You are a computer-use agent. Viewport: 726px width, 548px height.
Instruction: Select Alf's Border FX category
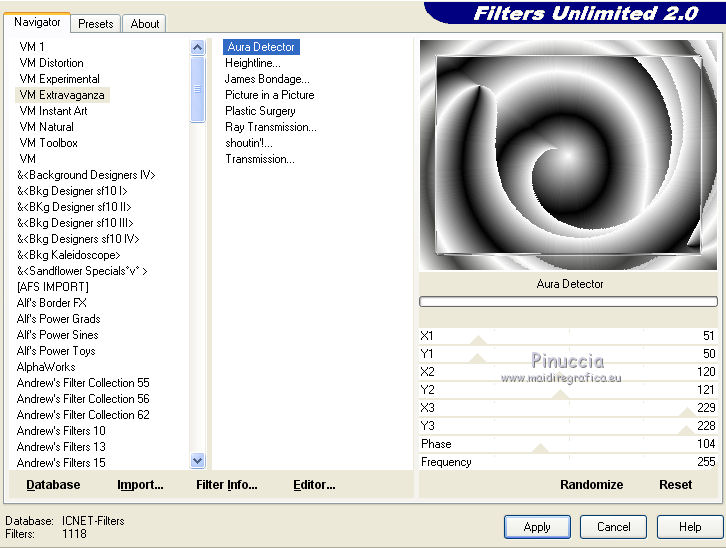51,303
